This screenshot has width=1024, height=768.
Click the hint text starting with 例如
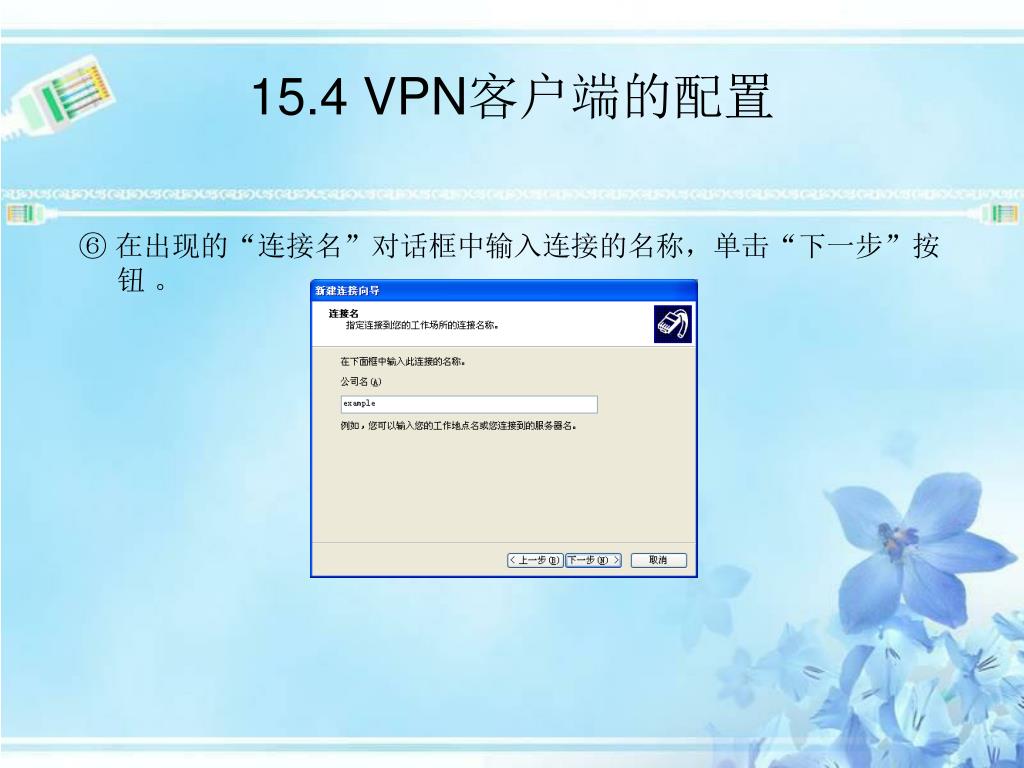click(x=458, y=426)
